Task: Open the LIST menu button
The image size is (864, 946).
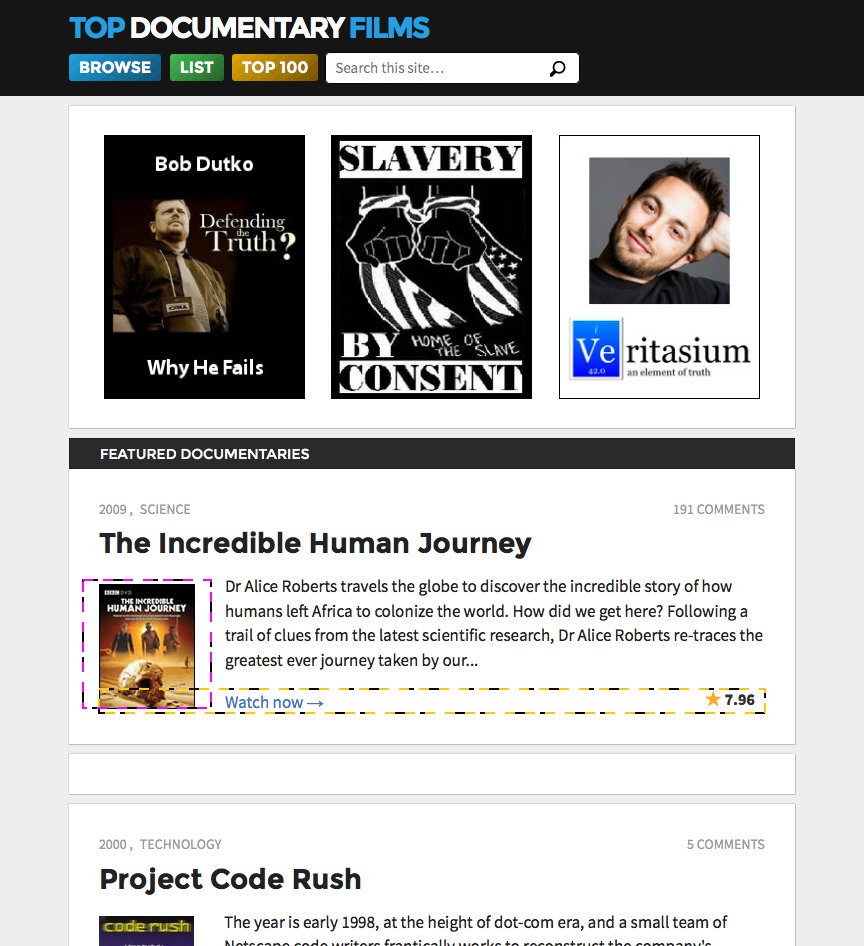Action: point(197,68)
